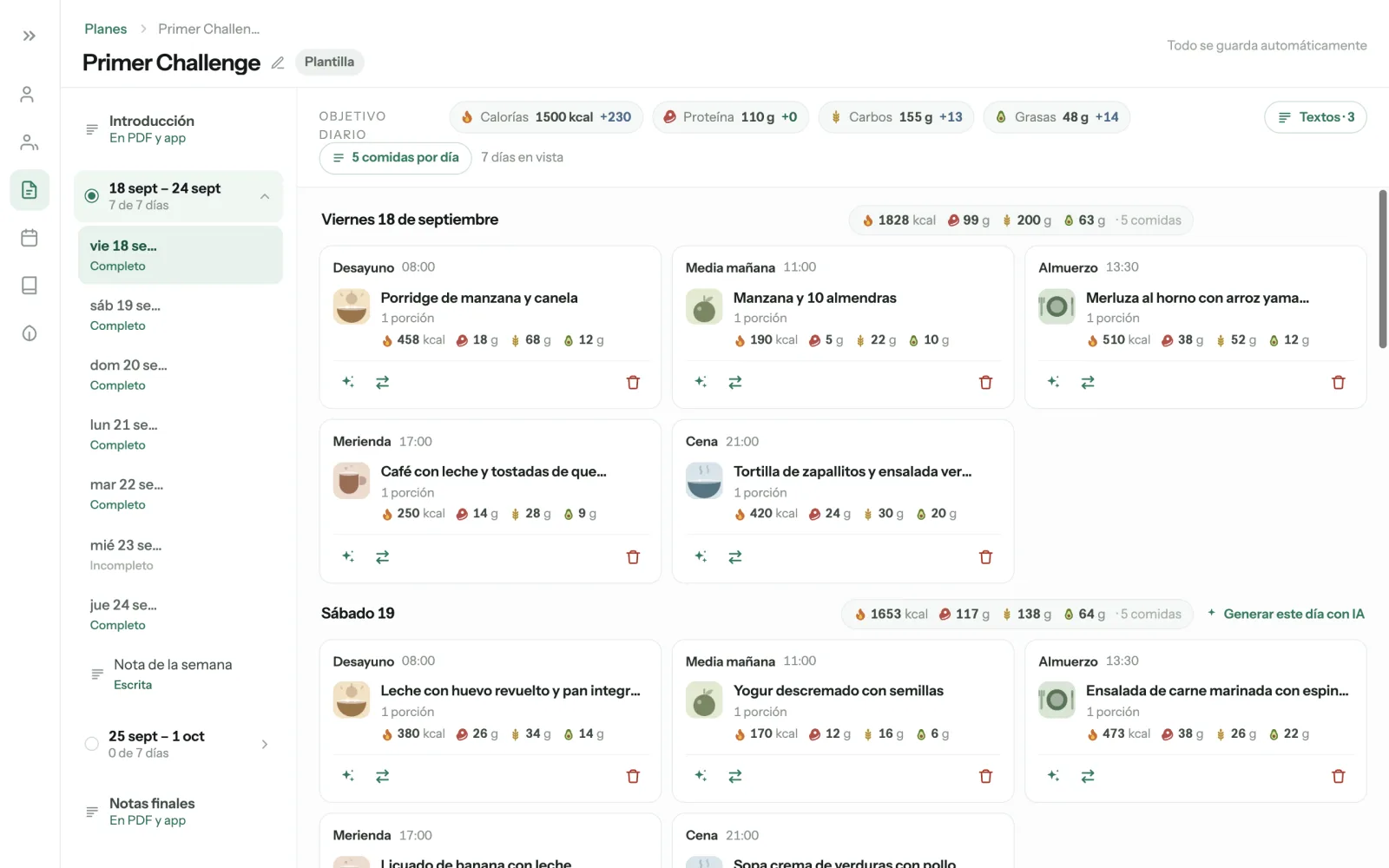Adjust the Calorías 1500 kcal target
The width and height of the screenshot is (1389, 868).
coord(546,117)
